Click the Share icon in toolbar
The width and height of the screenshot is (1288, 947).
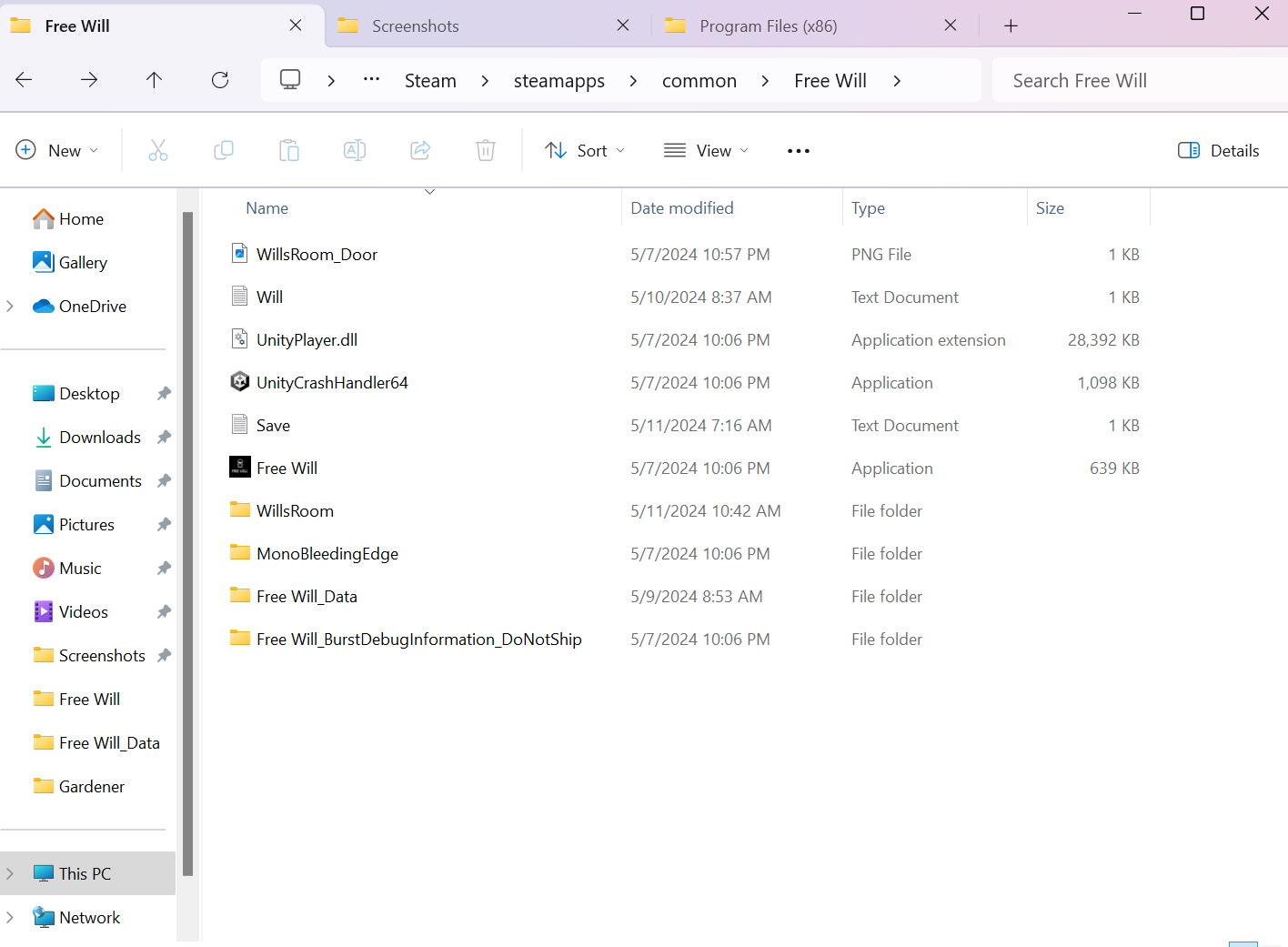point(420,150)
